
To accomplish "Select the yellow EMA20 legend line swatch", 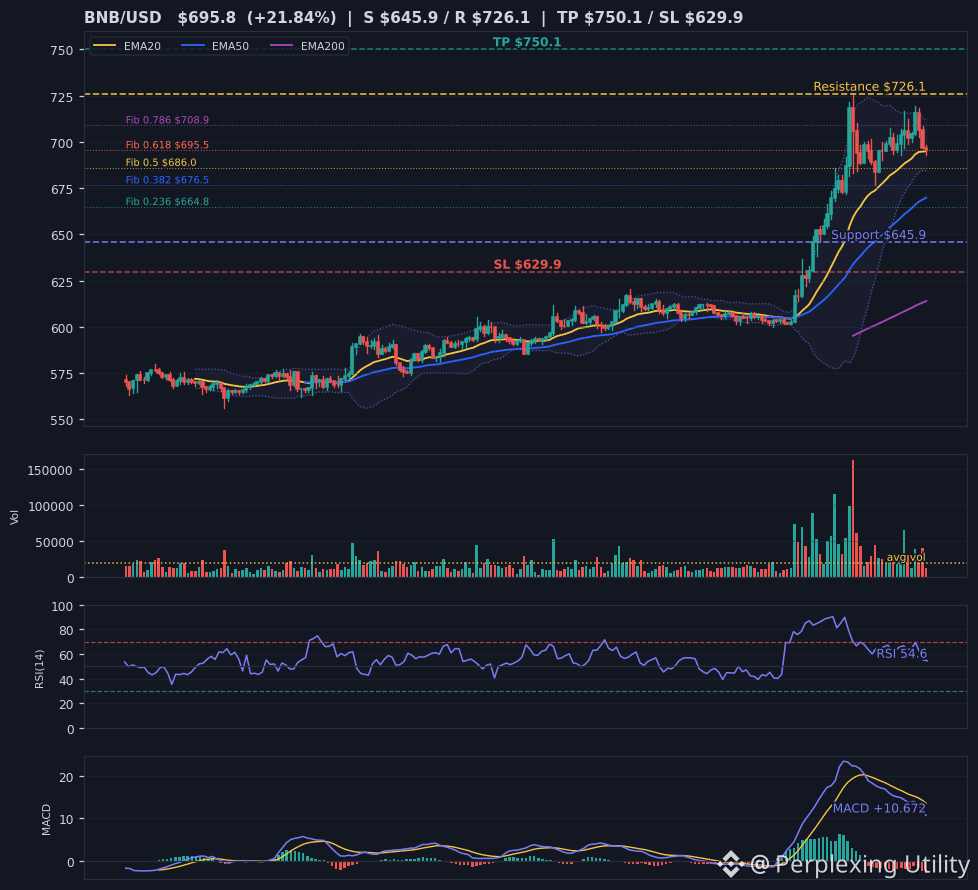I will pyautogui.click(x=104, y=46).
